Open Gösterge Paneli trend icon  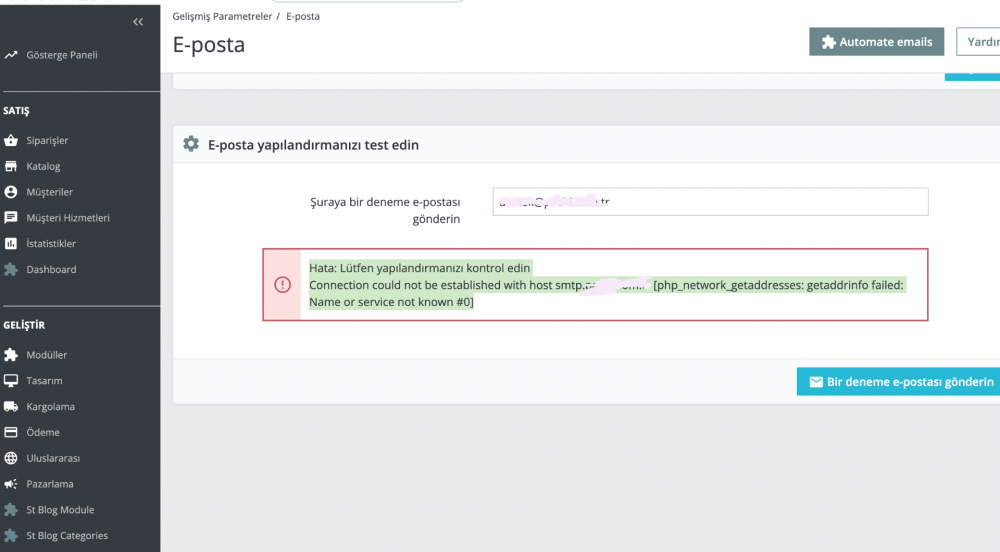[11, 55]
